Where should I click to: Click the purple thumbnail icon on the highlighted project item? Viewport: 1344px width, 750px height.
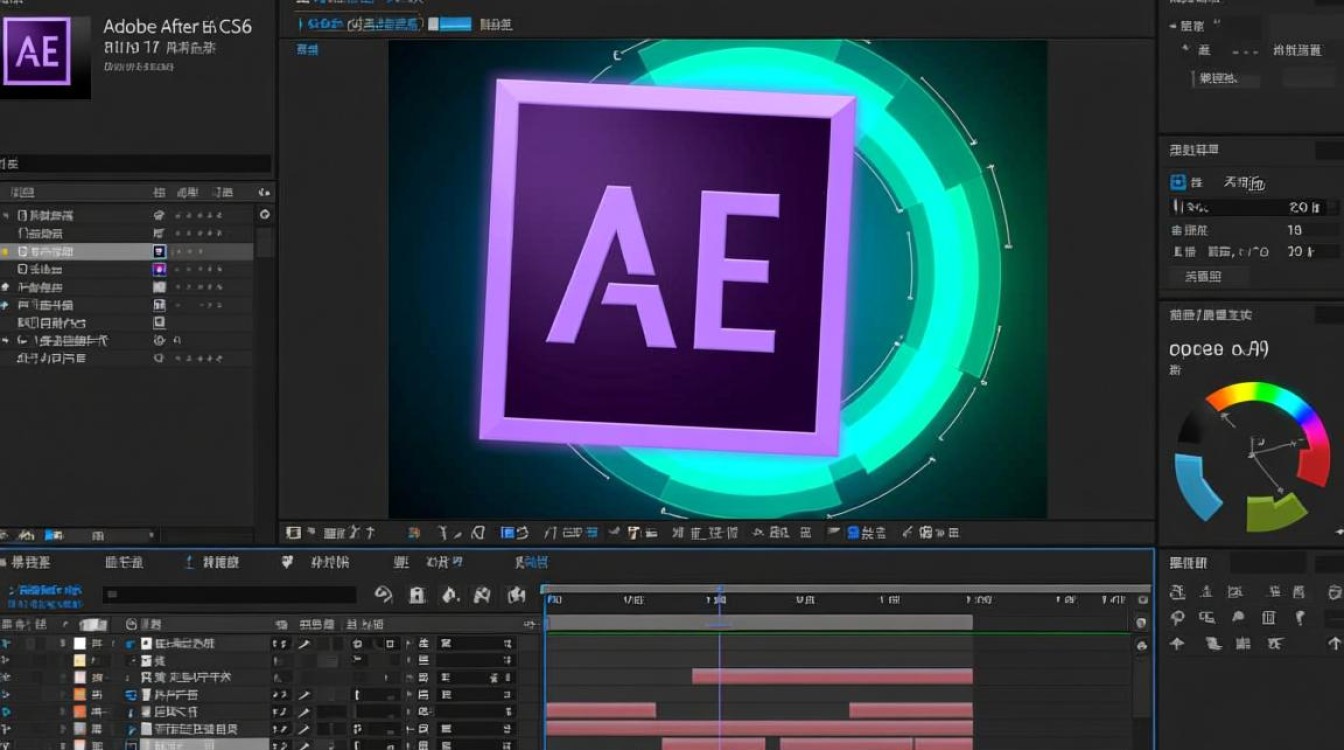(x=159, y=251)
